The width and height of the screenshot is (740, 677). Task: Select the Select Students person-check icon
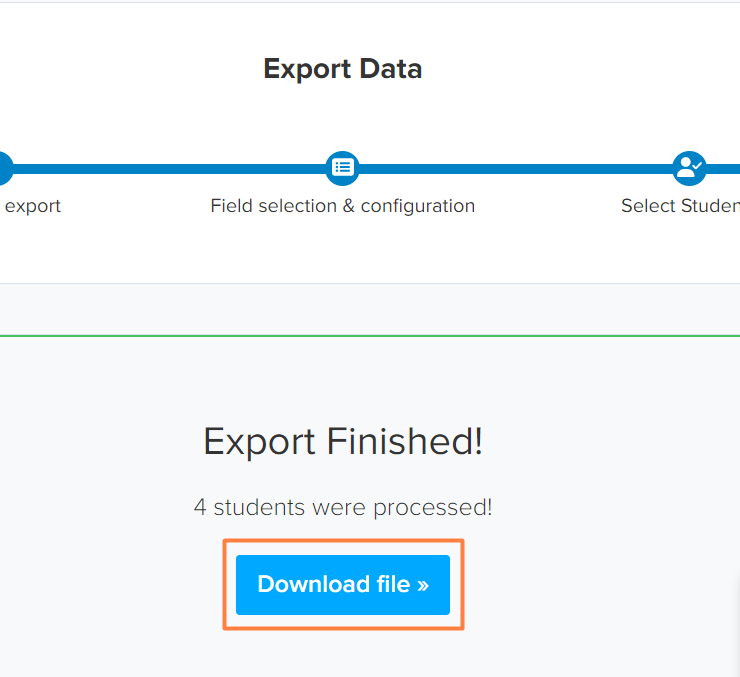[x=689, y=168]
